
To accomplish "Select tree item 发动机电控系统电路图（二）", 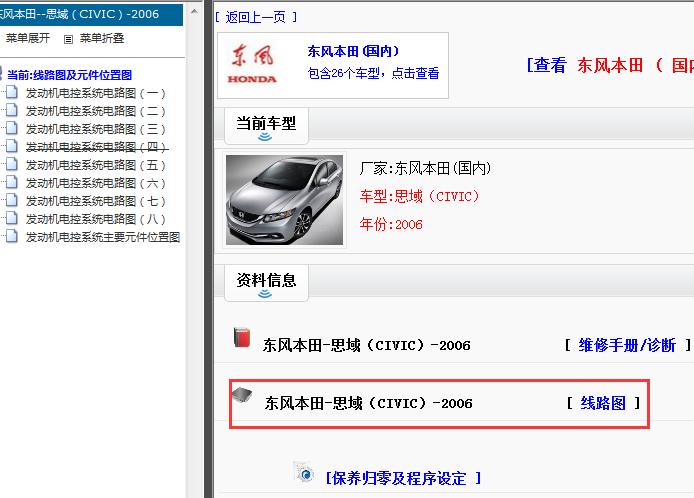I will click(95, 111).
